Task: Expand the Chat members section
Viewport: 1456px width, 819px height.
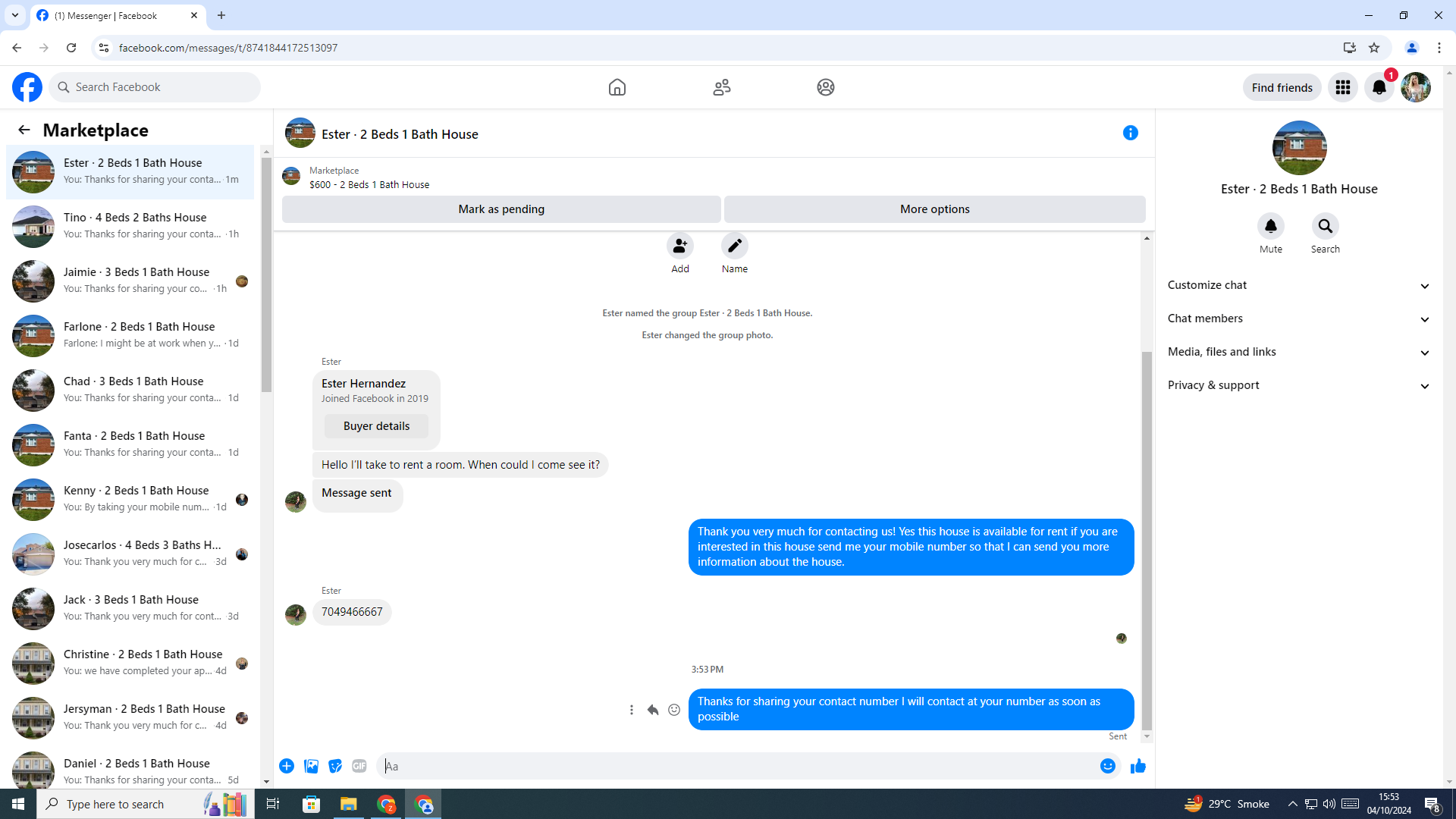Action: (1299, 318)
